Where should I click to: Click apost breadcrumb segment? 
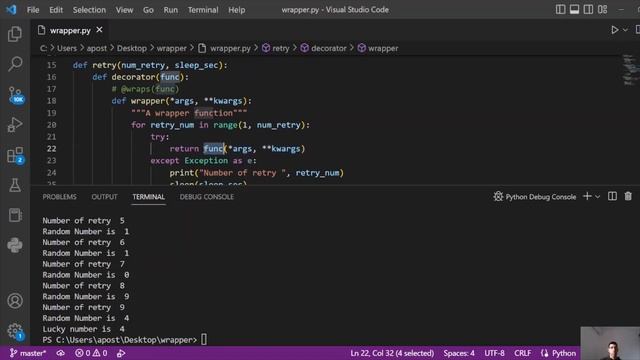coord(97,48)
